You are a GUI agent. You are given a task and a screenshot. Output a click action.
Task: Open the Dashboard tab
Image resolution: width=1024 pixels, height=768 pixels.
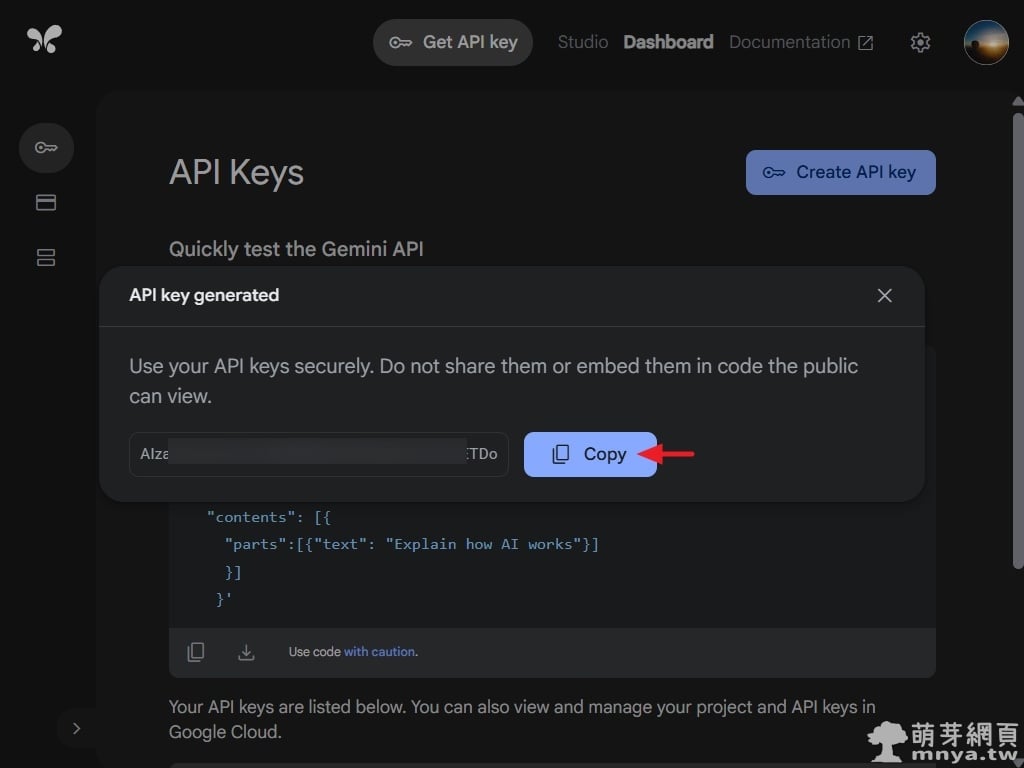point(668,42)
